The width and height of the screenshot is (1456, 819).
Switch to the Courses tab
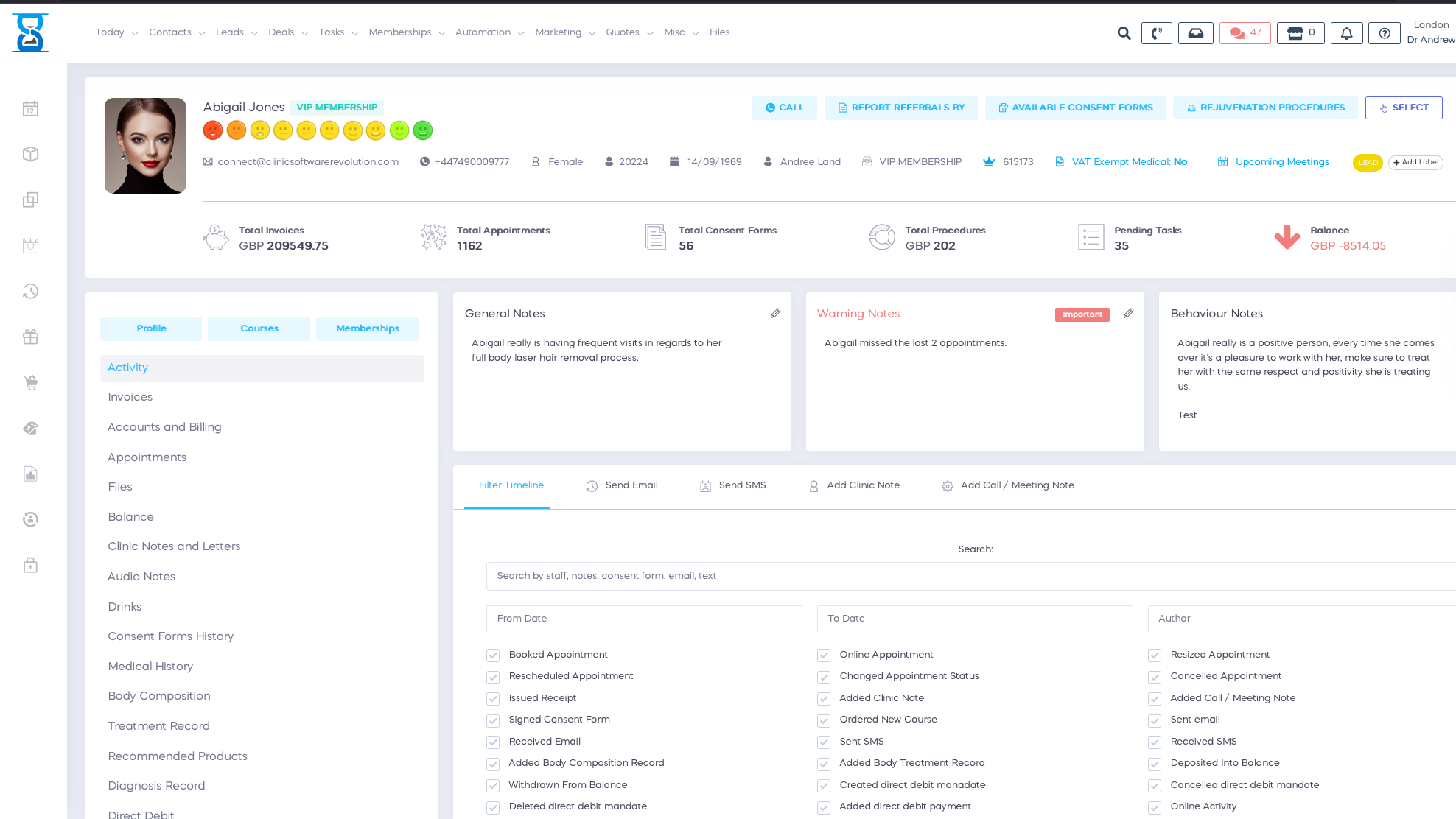pos(259,328)
